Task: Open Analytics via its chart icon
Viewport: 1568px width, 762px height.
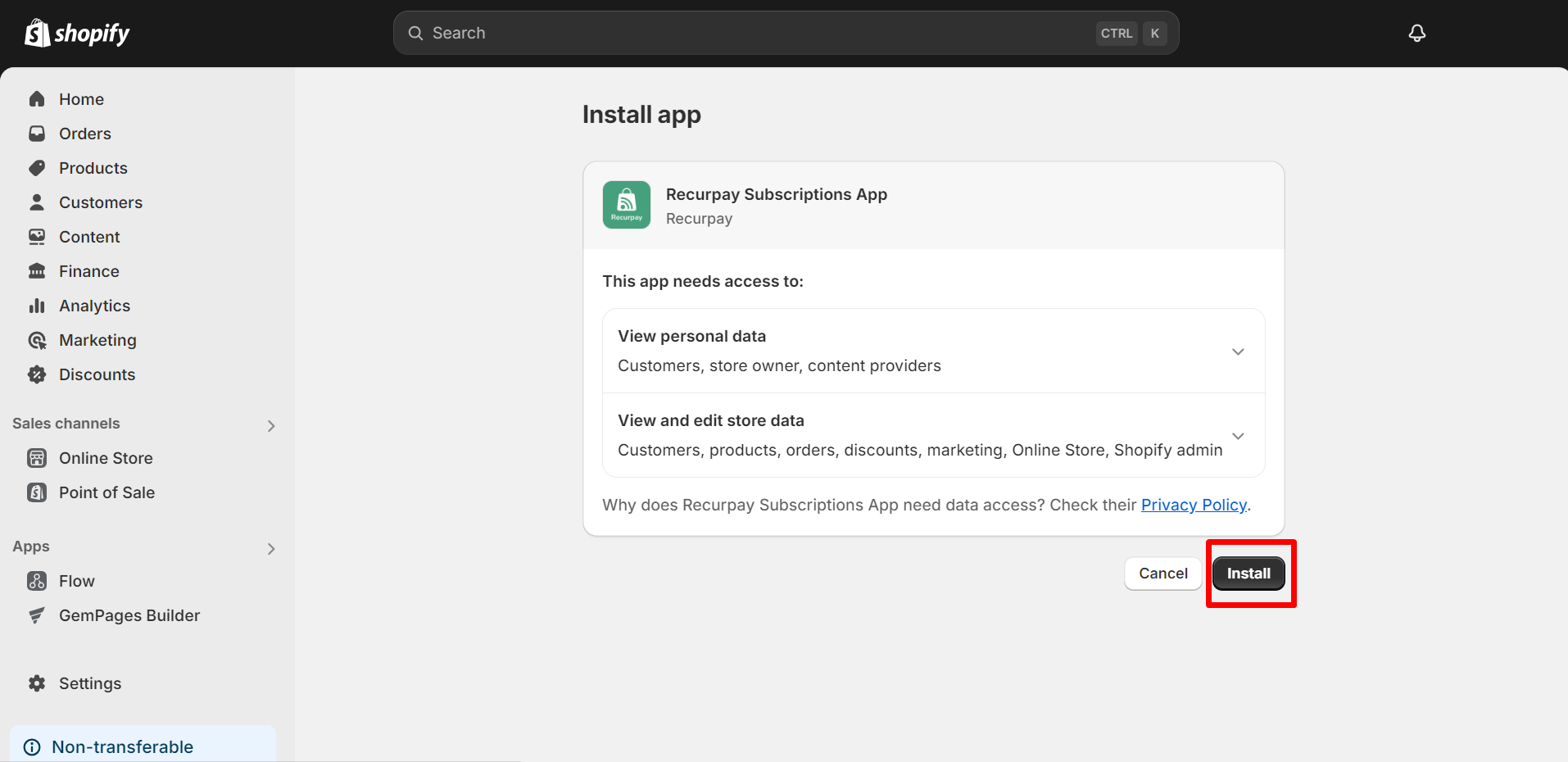Action: click(x=37, y=305)
